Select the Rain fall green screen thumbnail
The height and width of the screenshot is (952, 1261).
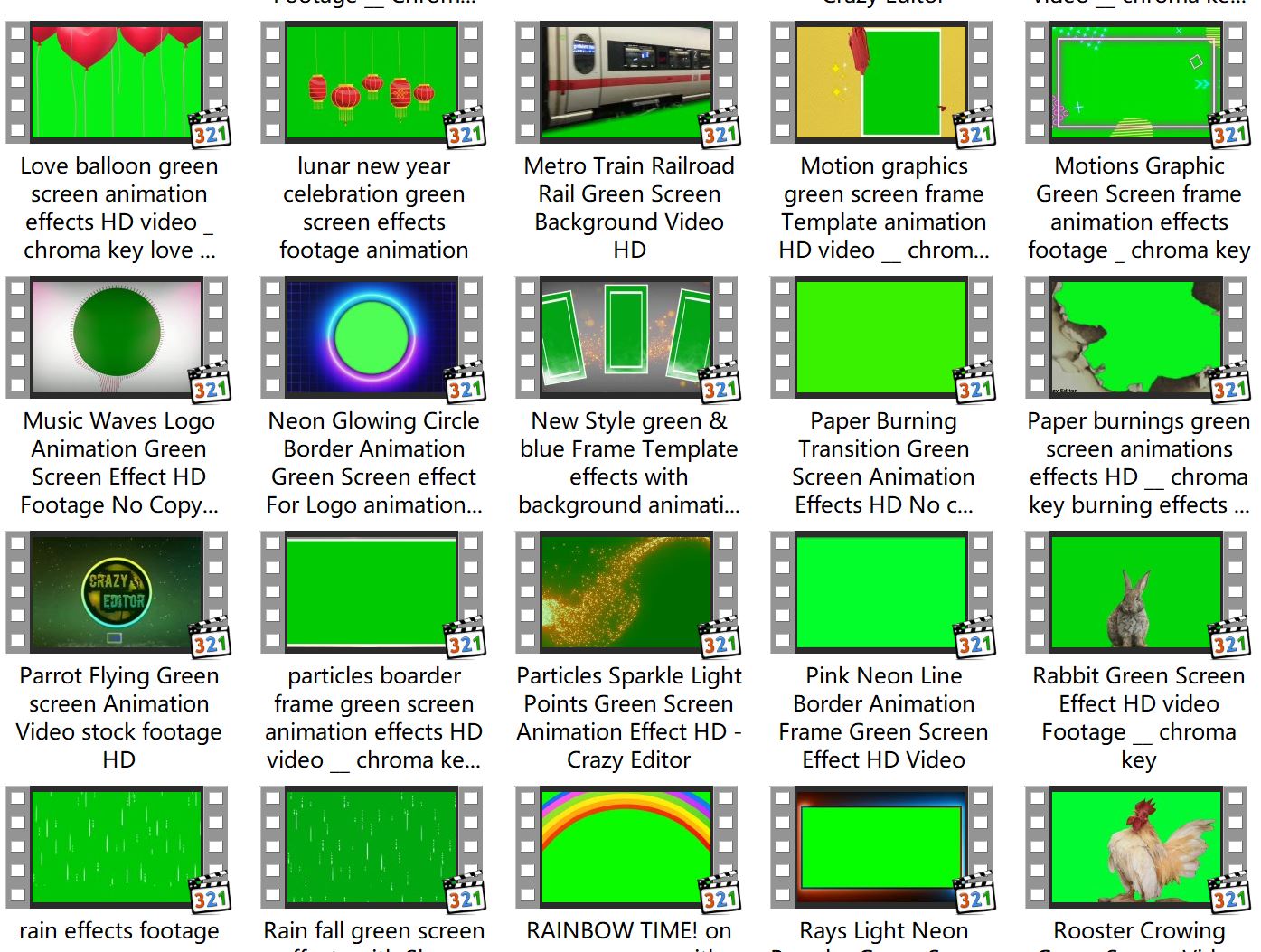pyautogui.click(x=372, y=847)
